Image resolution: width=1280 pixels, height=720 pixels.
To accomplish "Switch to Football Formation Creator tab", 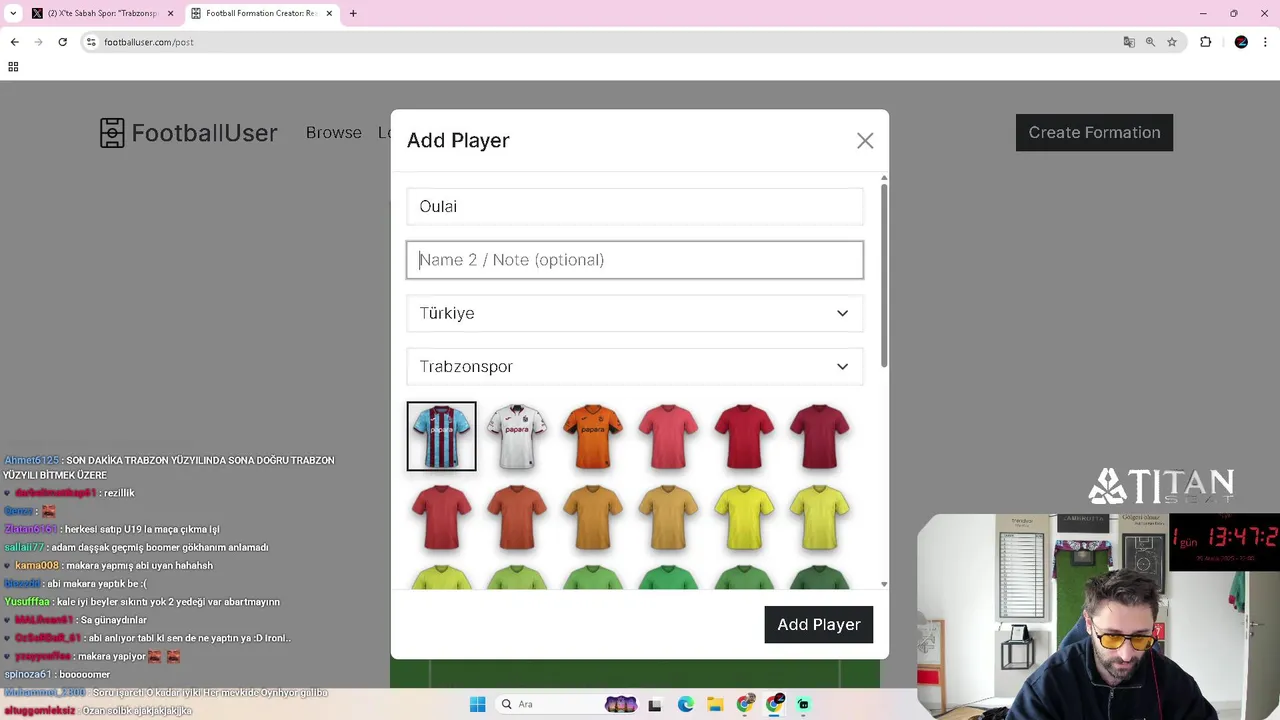I will pyautogui.click(x=261, y=13).
